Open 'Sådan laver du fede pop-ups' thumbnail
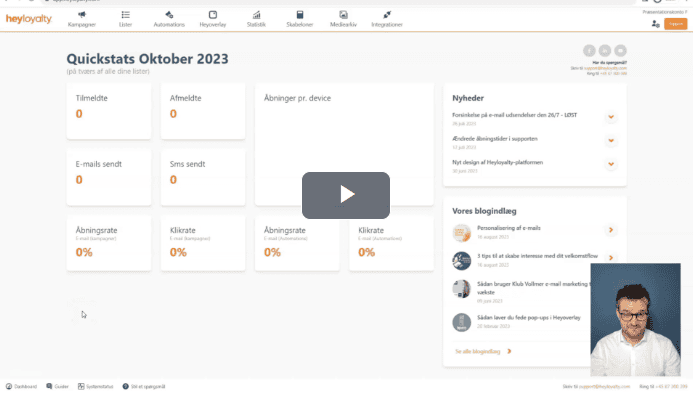The image size is (693, 394). [461, 322]
